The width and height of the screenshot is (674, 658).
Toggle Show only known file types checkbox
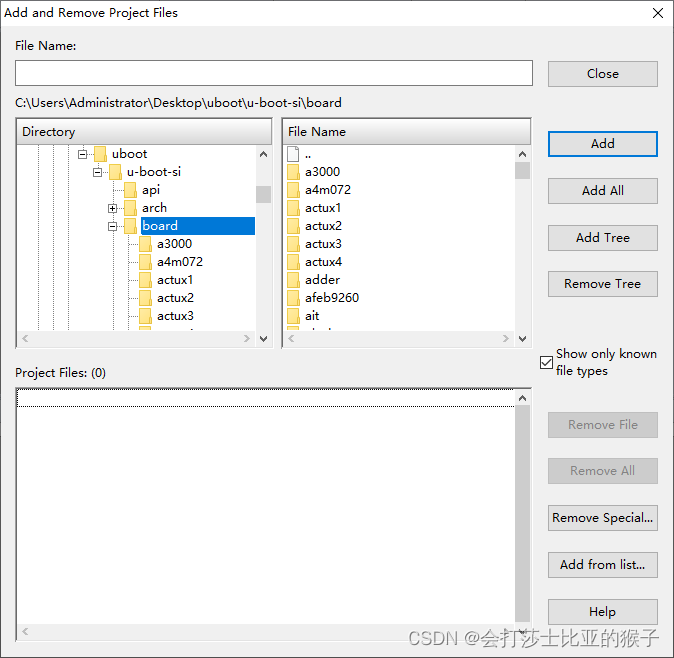coord(546,362)
